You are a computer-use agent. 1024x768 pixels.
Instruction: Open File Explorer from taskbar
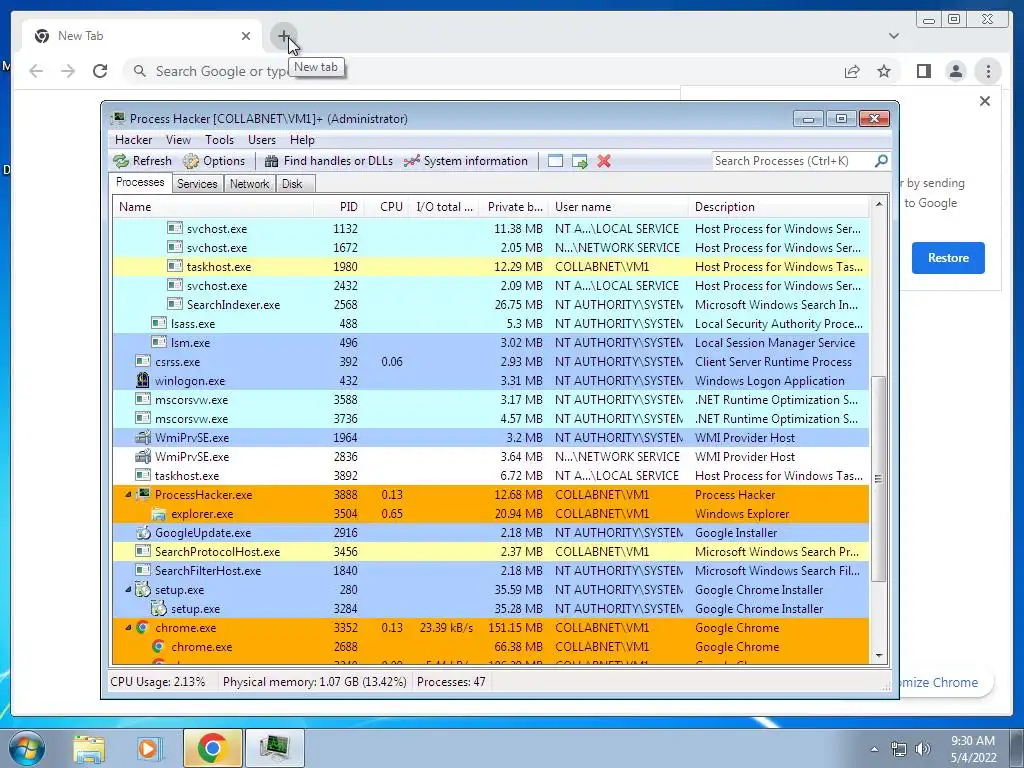point(89,748)
